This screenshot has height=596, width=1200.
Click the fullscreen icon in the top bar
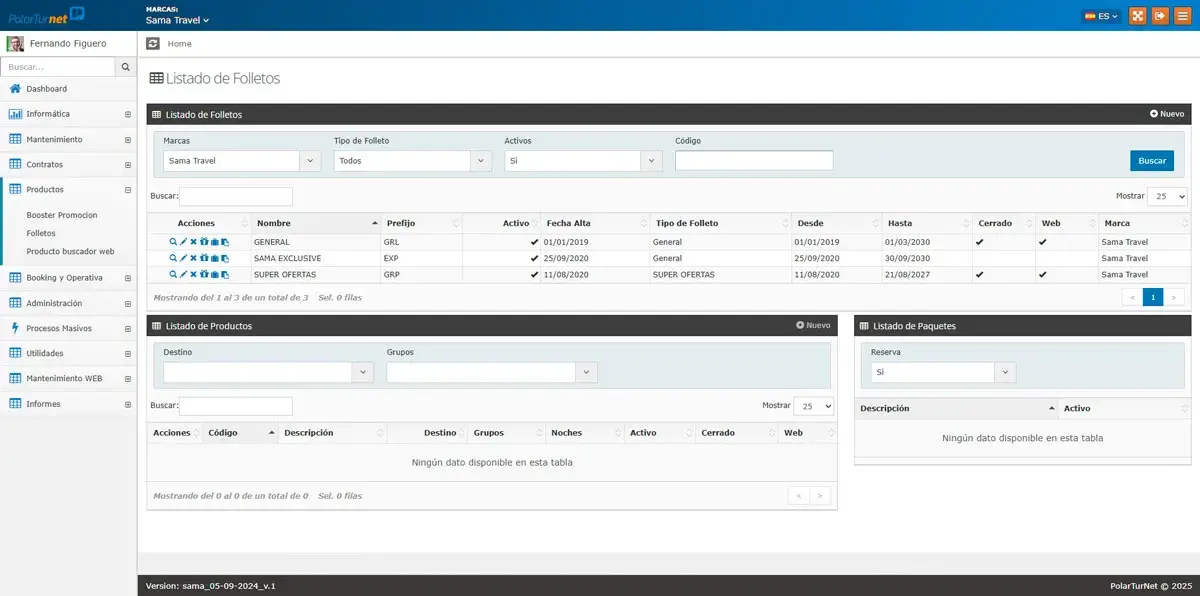tap(1137, 16)
